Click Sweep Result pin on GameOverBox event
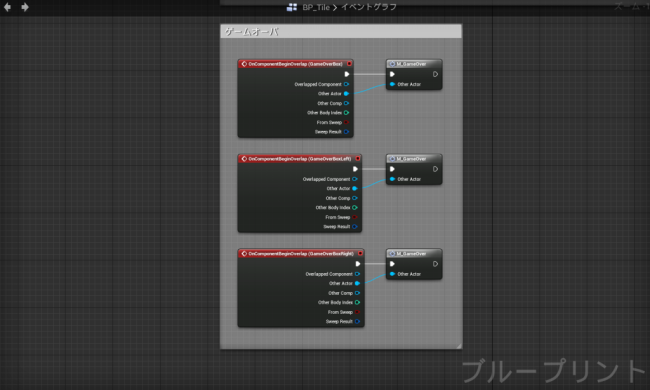This screenshot has width=650, height=390. tap(346, 132)
